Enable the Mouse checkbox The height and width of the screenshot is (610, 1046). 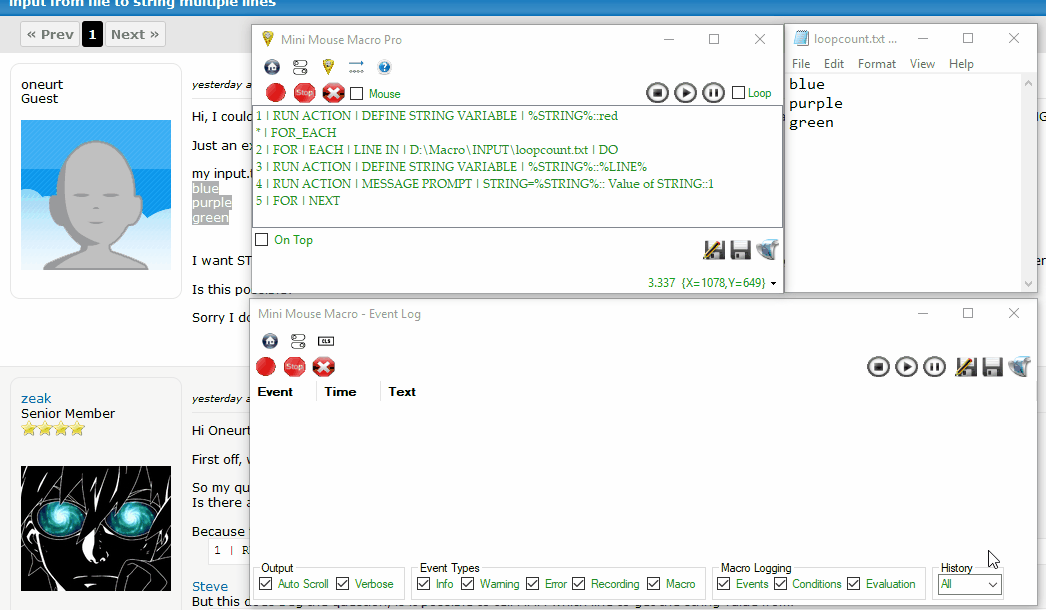point(357,93)
